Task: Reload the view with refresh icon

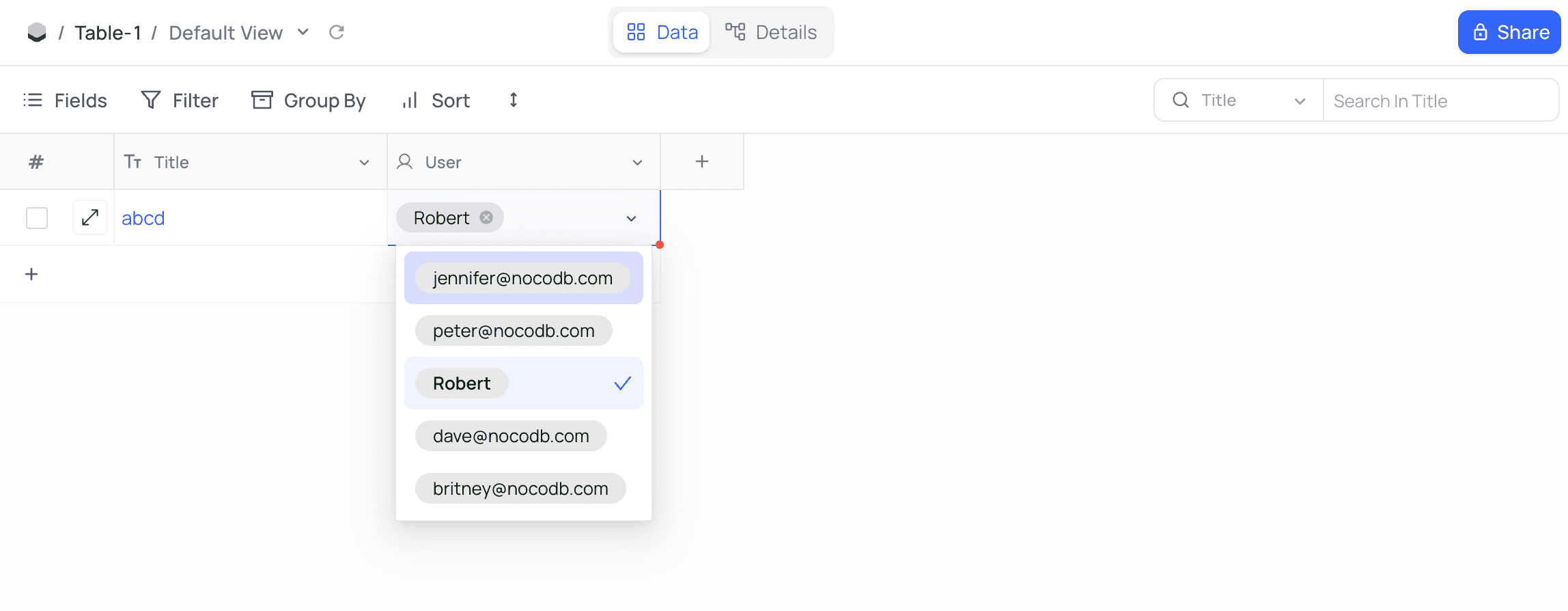Action: (336, 32)
